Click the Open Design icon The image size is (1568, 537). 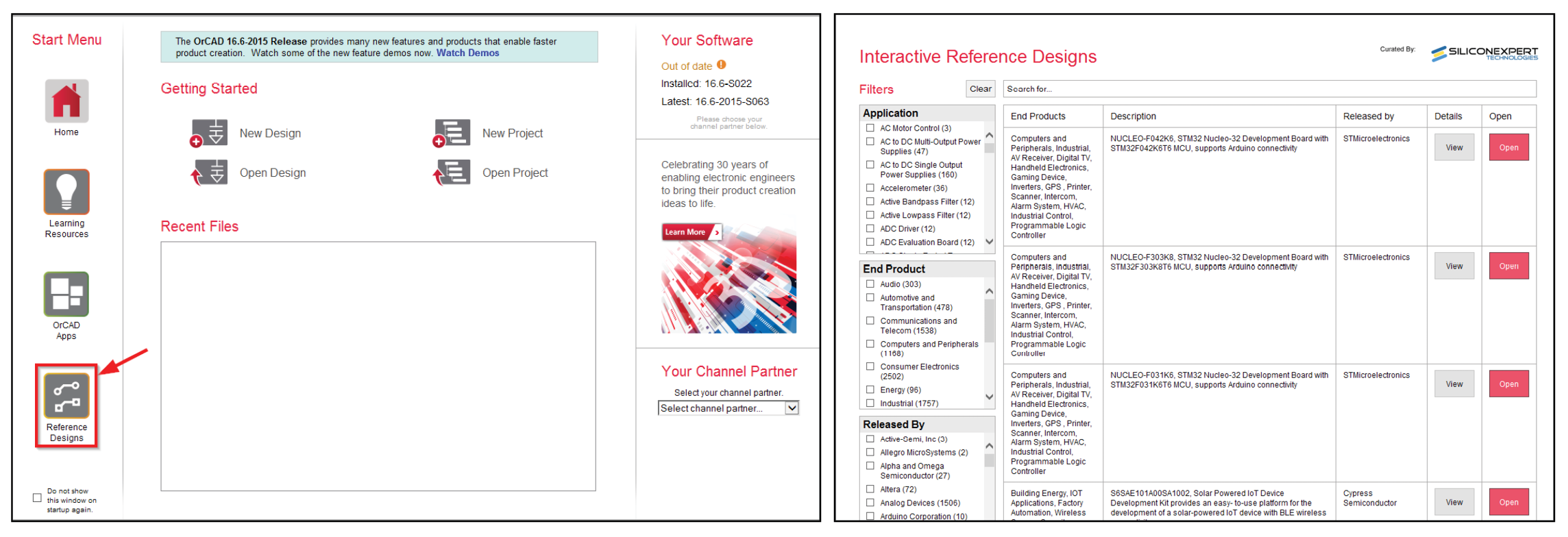209,173
